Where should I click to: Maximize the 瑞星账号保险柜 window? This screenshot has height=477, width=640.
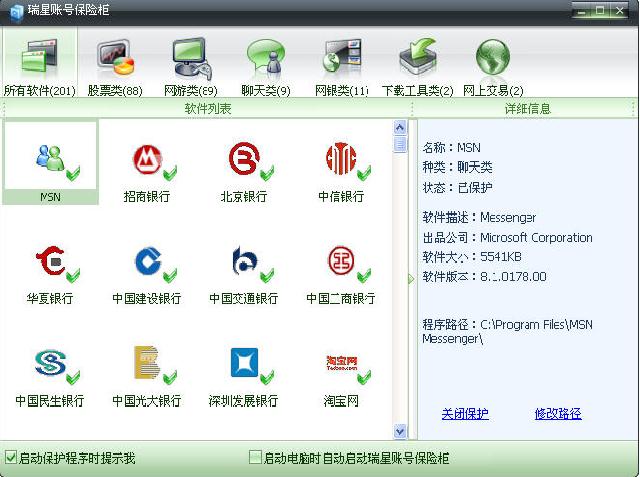tap(600, 11)
